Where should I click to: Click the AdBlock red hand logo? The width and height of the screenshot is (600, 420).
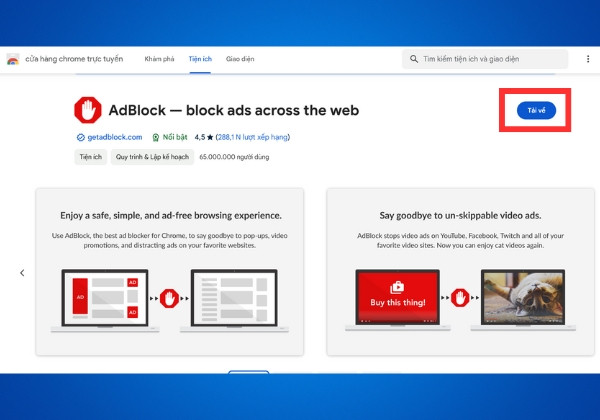(x=88, y=110)
